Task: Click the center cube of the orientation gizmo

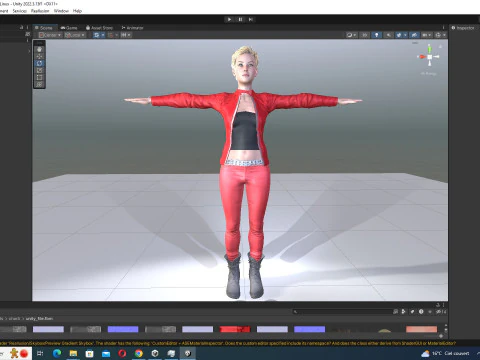Action: pos(430,57)
